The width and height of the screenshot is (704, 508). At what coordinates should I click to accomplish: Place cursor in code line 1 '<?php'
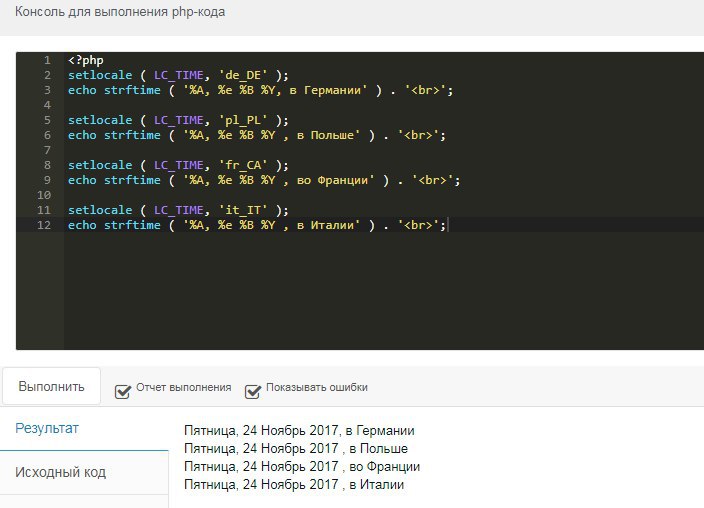pyautogui.click(x=86, y=60)
